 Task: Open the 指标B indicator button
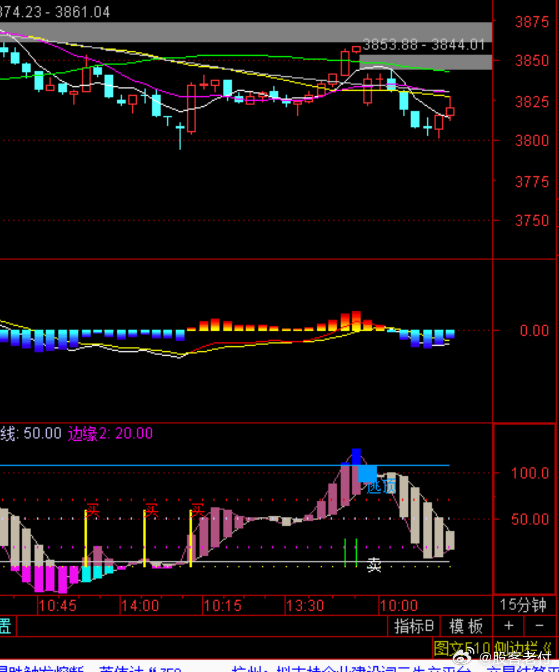pyautogui.click(x=414, y=626)
